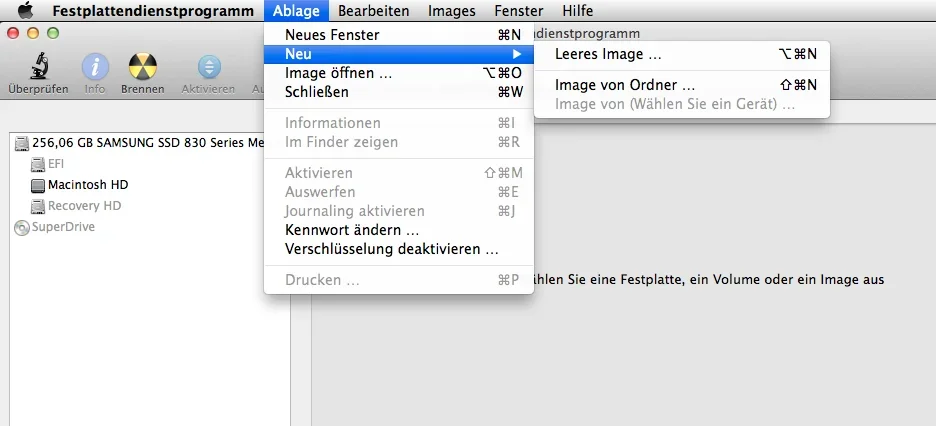Select the Samsung SSD 830 disk icon
Image resolution: width=936 pixels, height=426 pixels.
point(23,143)
